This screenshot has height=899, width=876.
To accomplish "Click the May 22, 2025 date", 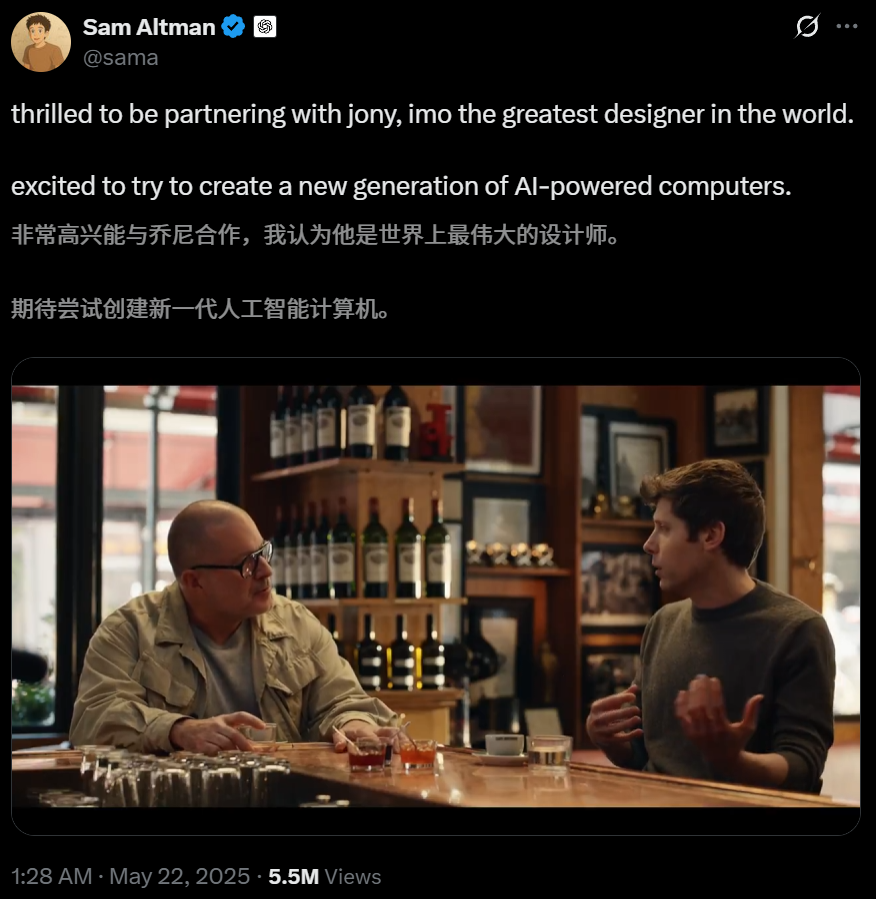I will point(179,876).
